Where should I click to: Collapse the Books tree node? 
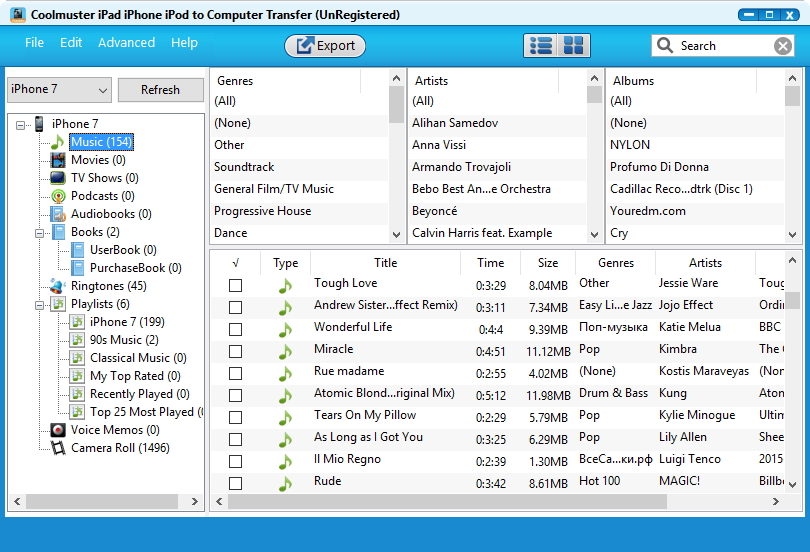click(39, 232)
